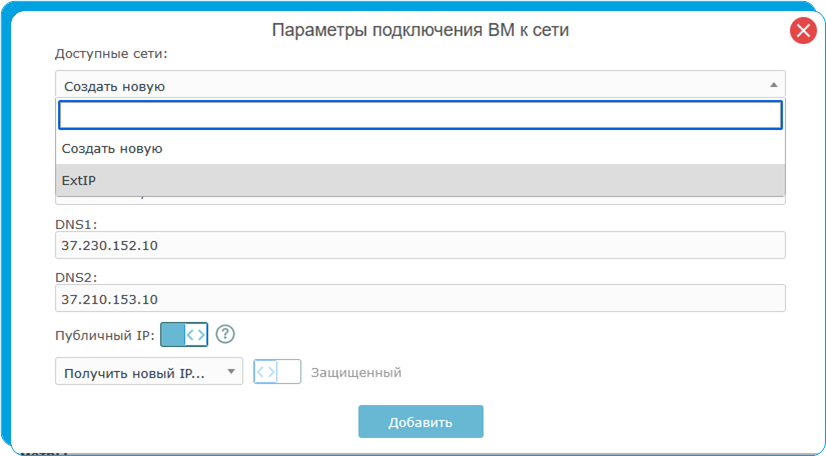826x456 pixels.
Task: Open the Получить новый IP dropdown
Action: point(148,372)
